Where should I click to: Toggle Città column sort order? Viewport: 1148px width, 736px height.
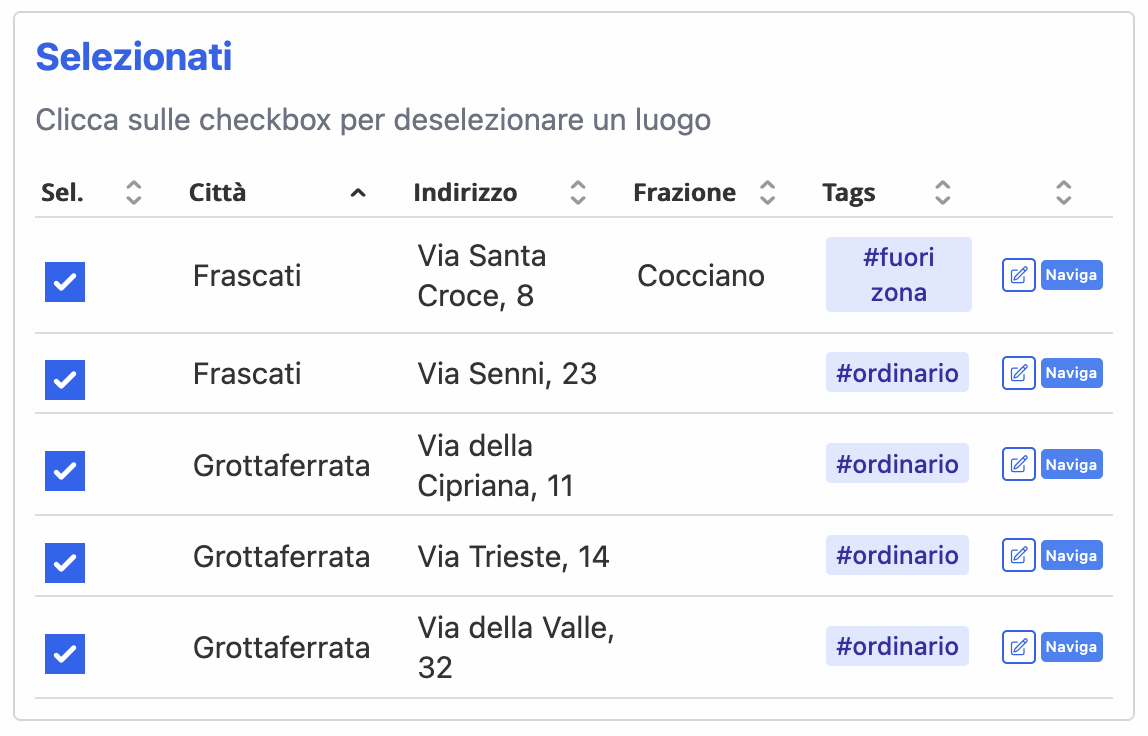click(358, 193)
